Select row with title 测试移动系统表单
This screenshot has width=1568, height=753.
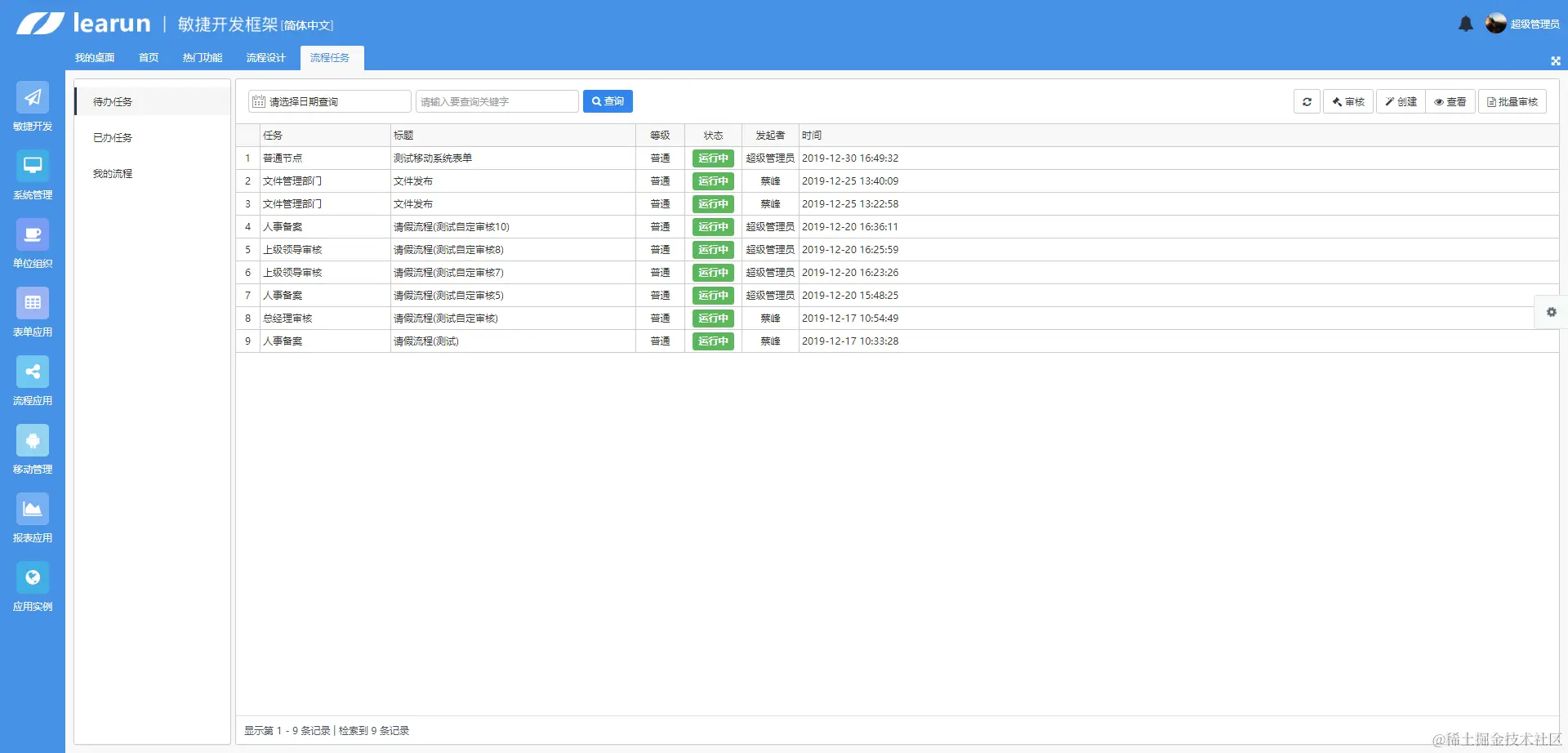[x=898, y=158]
